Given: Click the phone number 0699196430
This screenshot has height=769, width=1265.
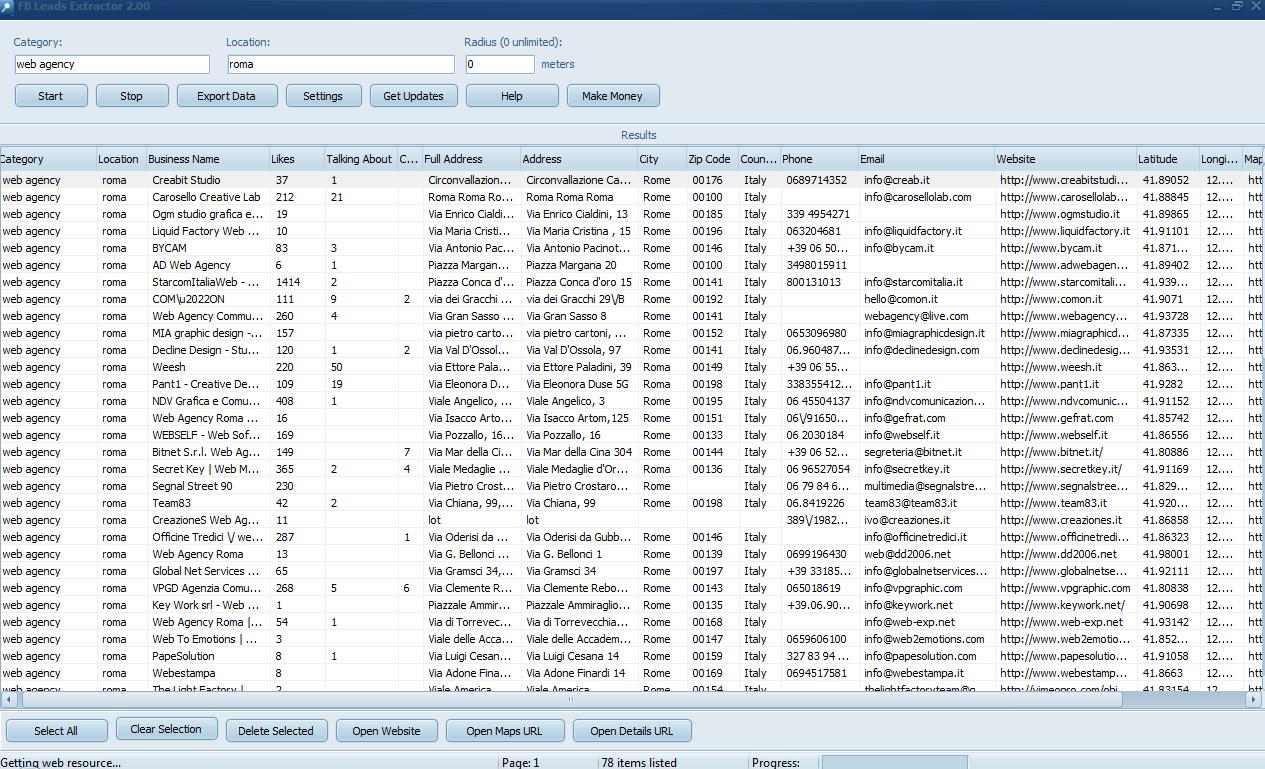Looking at the screenshot, I should (x=816, y=554).
